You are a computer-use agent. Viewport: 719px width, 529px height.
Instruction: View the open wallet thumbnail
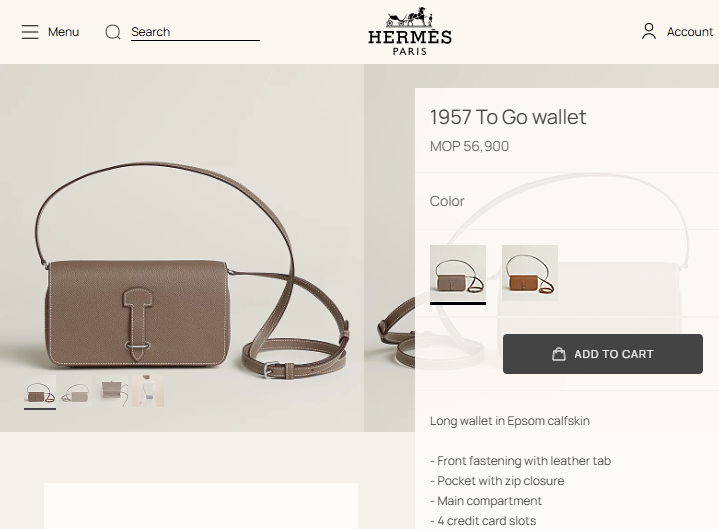coord(112,391)
